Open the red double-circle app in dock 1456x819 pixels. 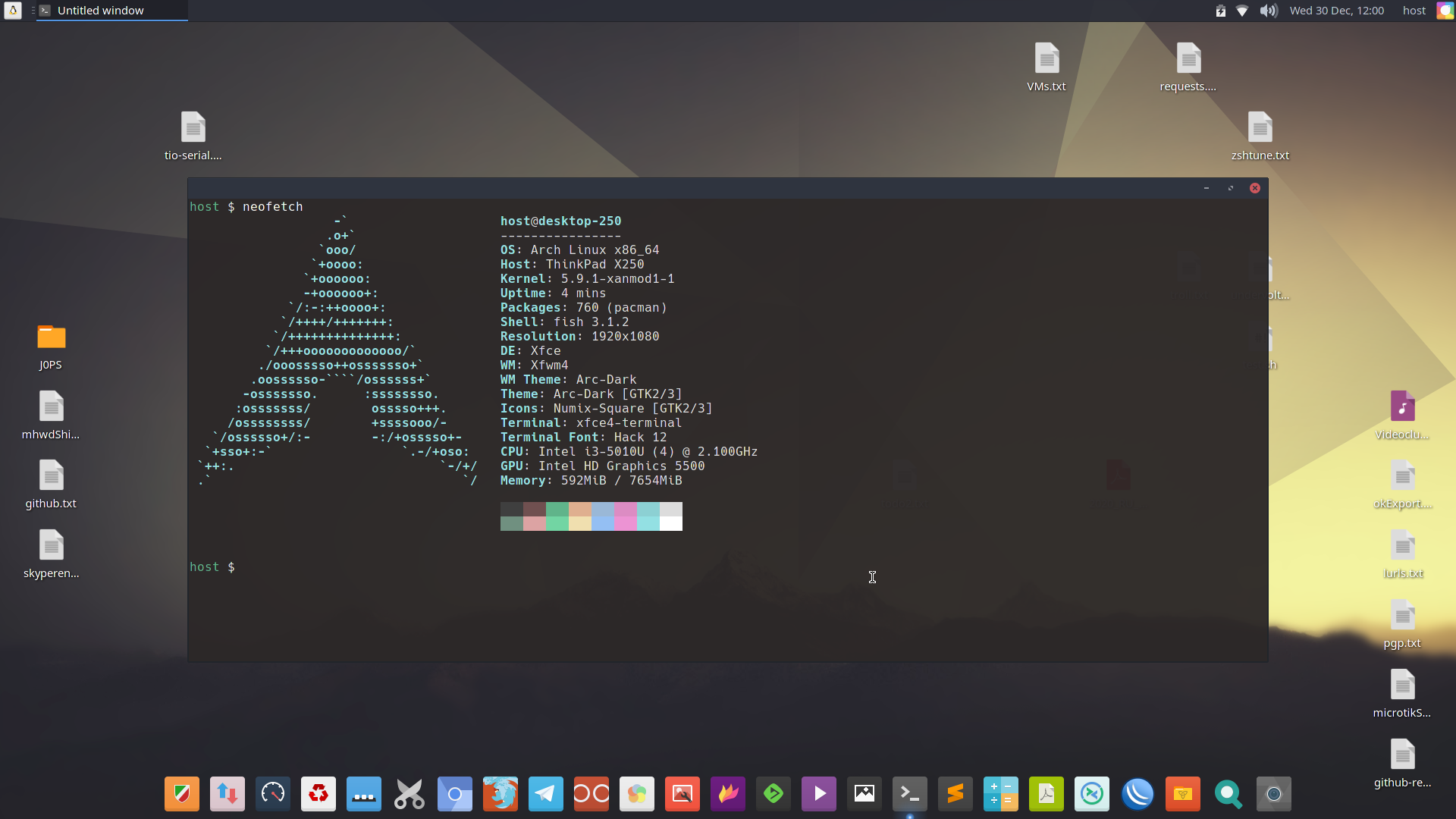coord(591,794)
